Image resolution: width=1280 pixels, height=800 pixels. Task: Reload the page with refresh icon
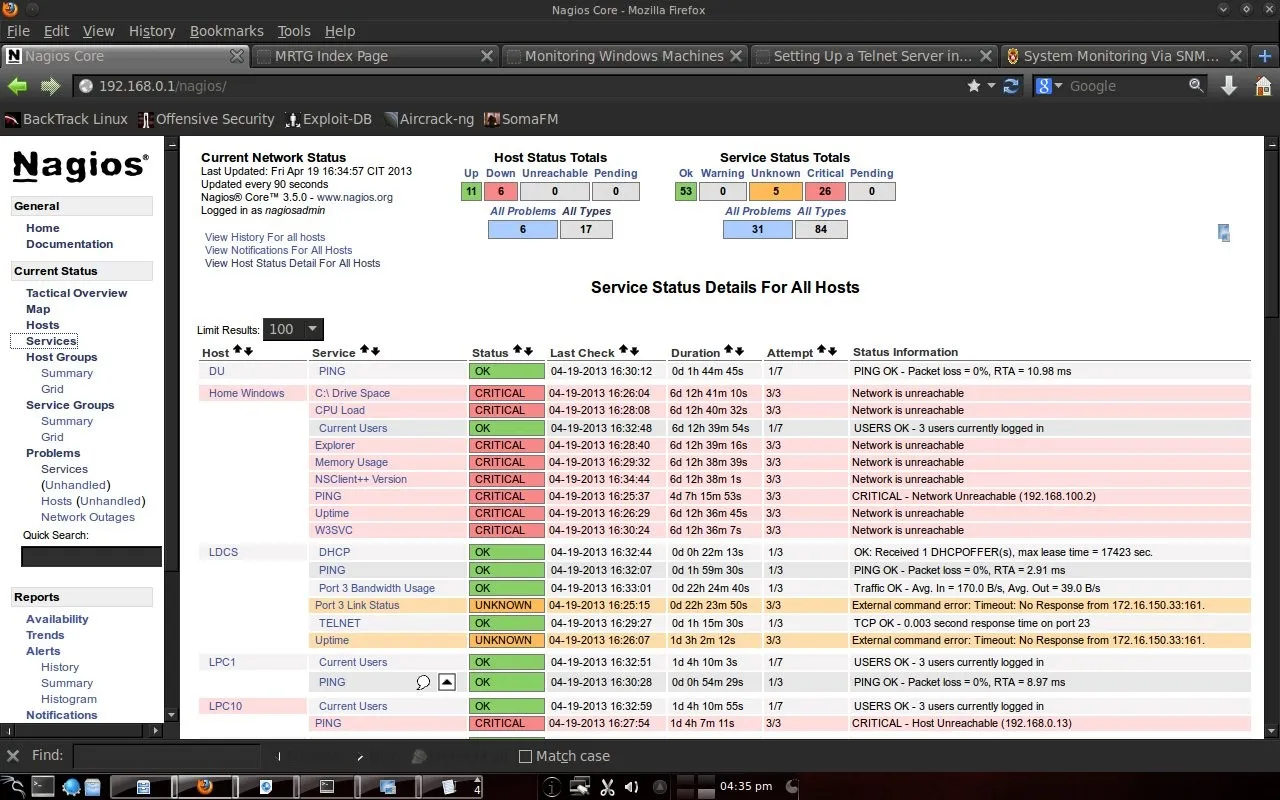pos(1012,86)
